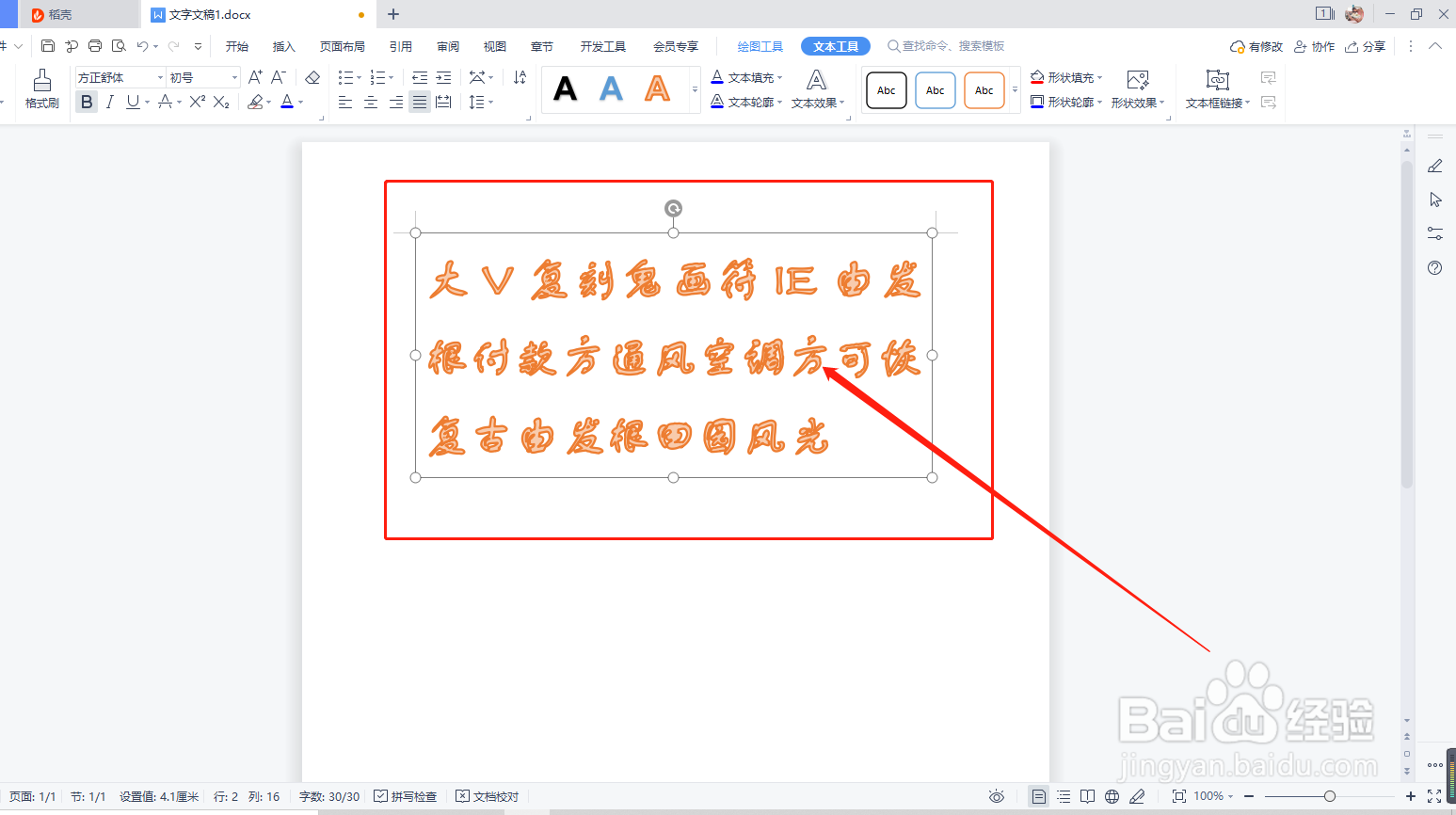This screenshot has height=815, width=1456.
Task: Clear formatting with the eraser icon
Action: 312,76
